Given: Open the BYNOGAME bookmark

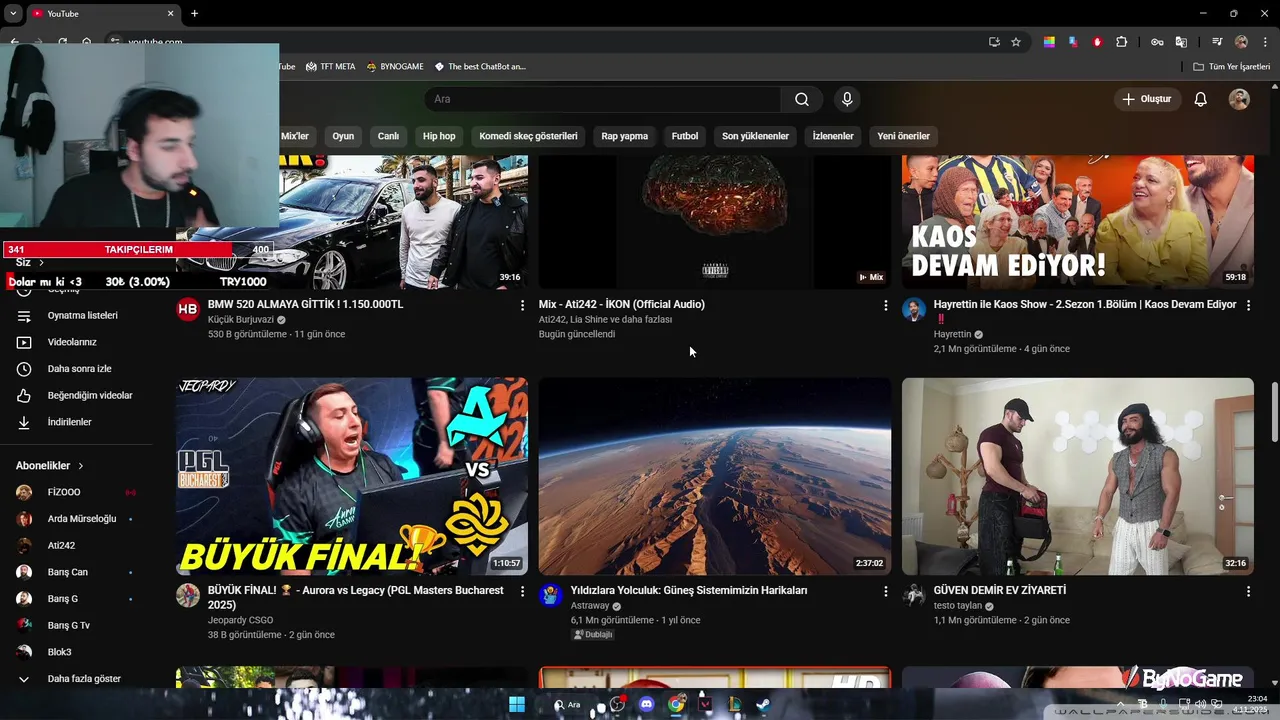Looking at the screenshot, I should pyautogui.click(x=395, y=66).
